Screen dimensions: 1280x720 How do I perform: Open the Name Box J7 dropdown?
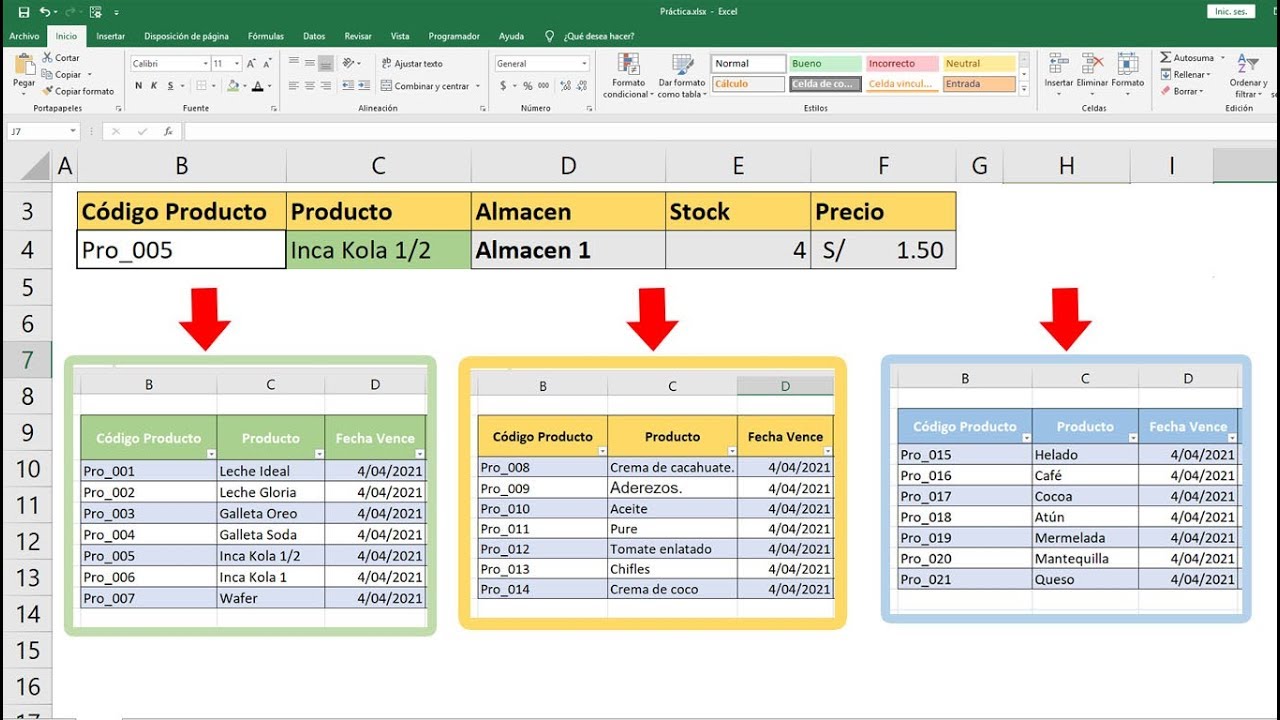[x=73, y=131]
